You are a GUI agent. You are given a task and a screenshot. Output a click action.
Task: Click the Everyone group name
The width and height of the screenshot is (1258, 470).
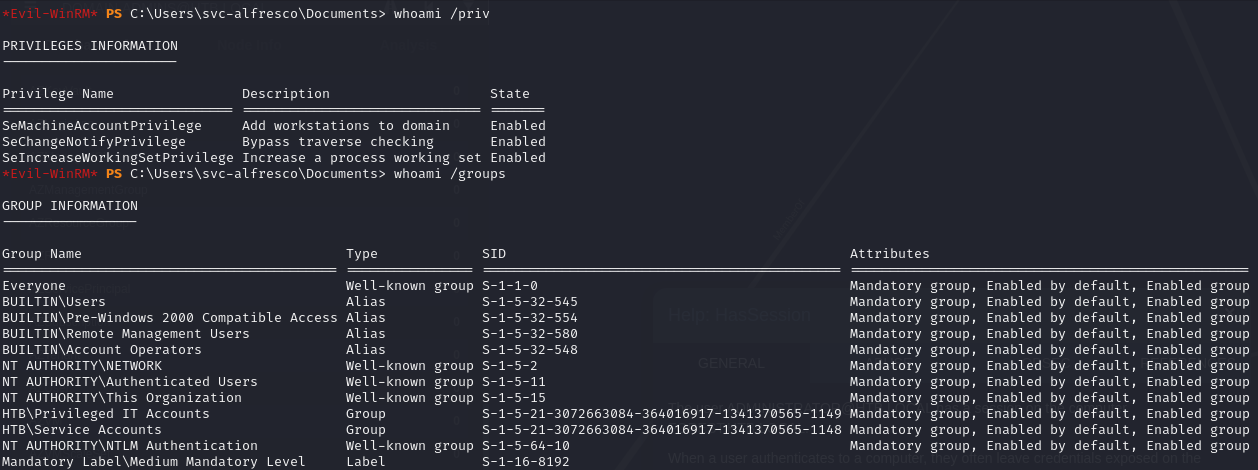[x=34, y=286]
